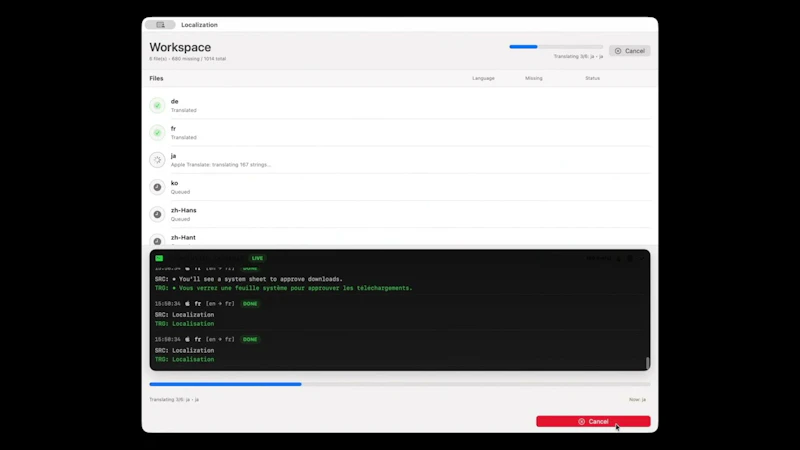The image size is (800, 450).
Task: Select the de file row
Action: coord(399,106)
